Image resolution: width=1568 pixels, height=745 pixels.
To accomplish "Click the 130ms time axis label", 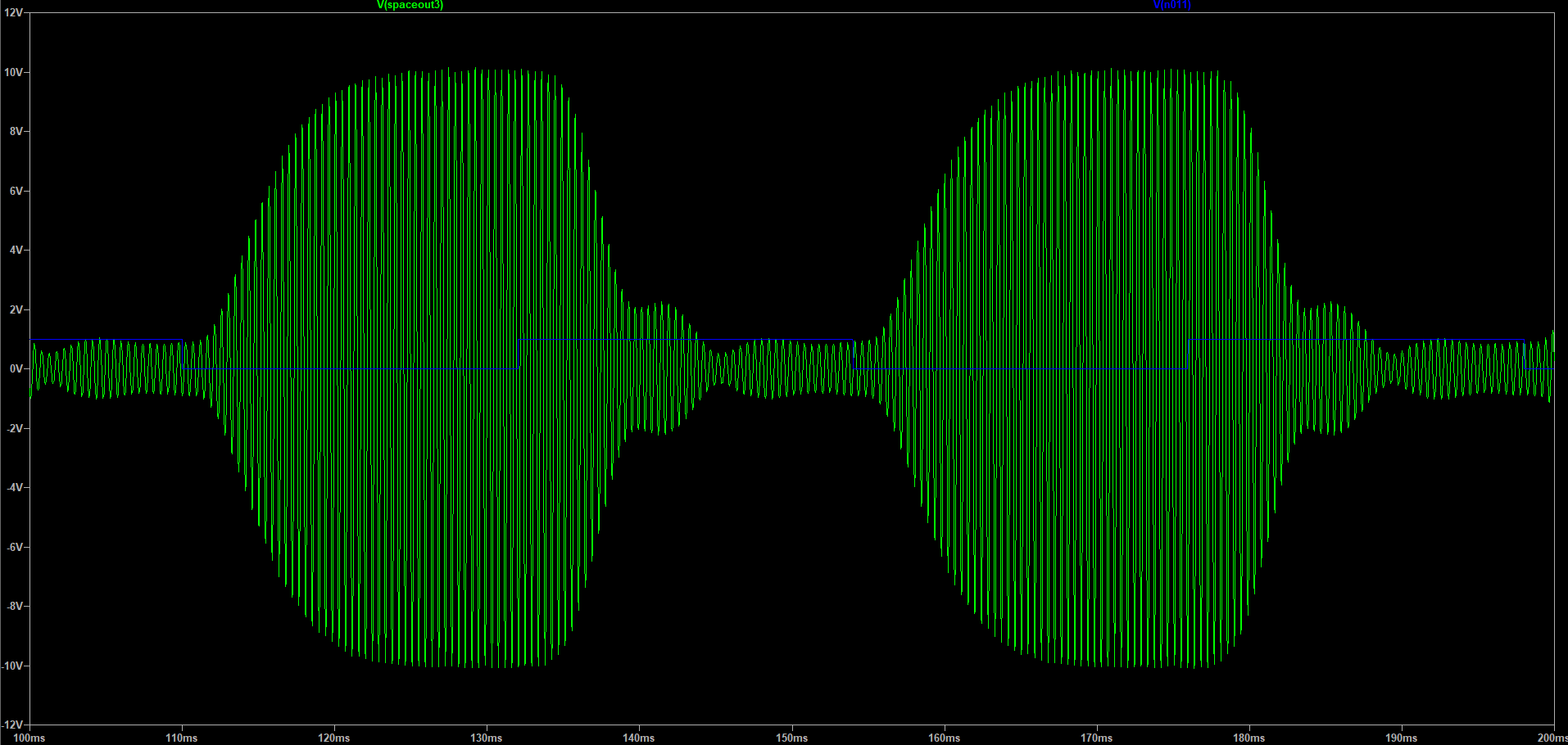I will coord(487,738).
